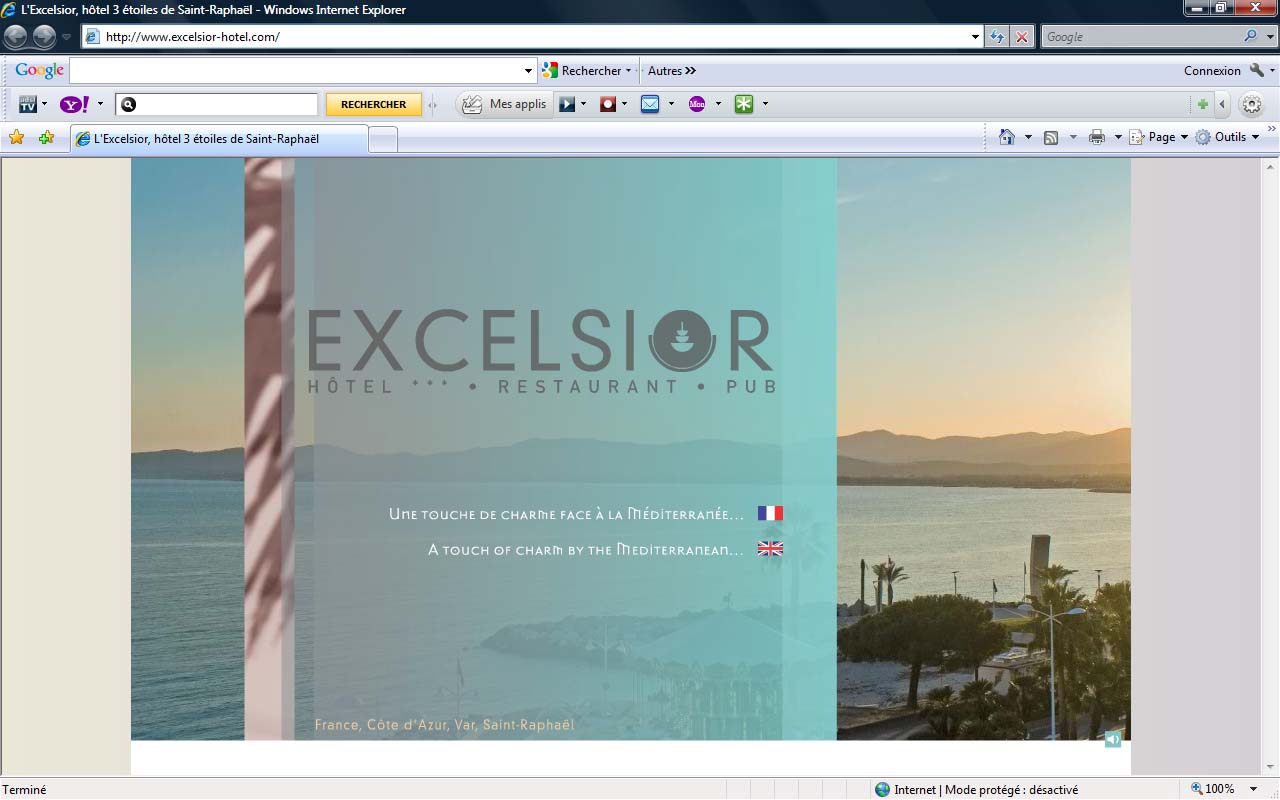
Task: Open the Autres toolbar menu
Action: [671, 71]
